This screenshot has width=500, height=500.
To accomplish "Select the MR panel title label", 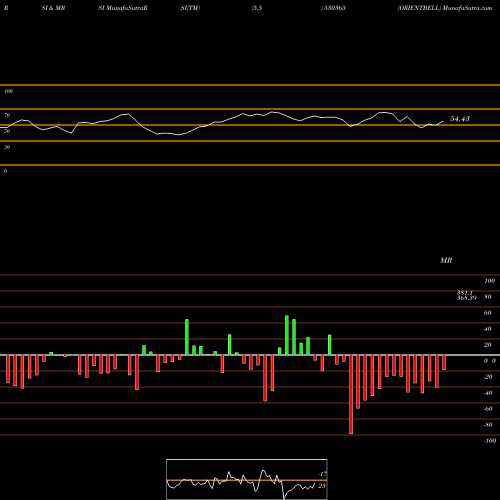I will click(x=446, y=260).
